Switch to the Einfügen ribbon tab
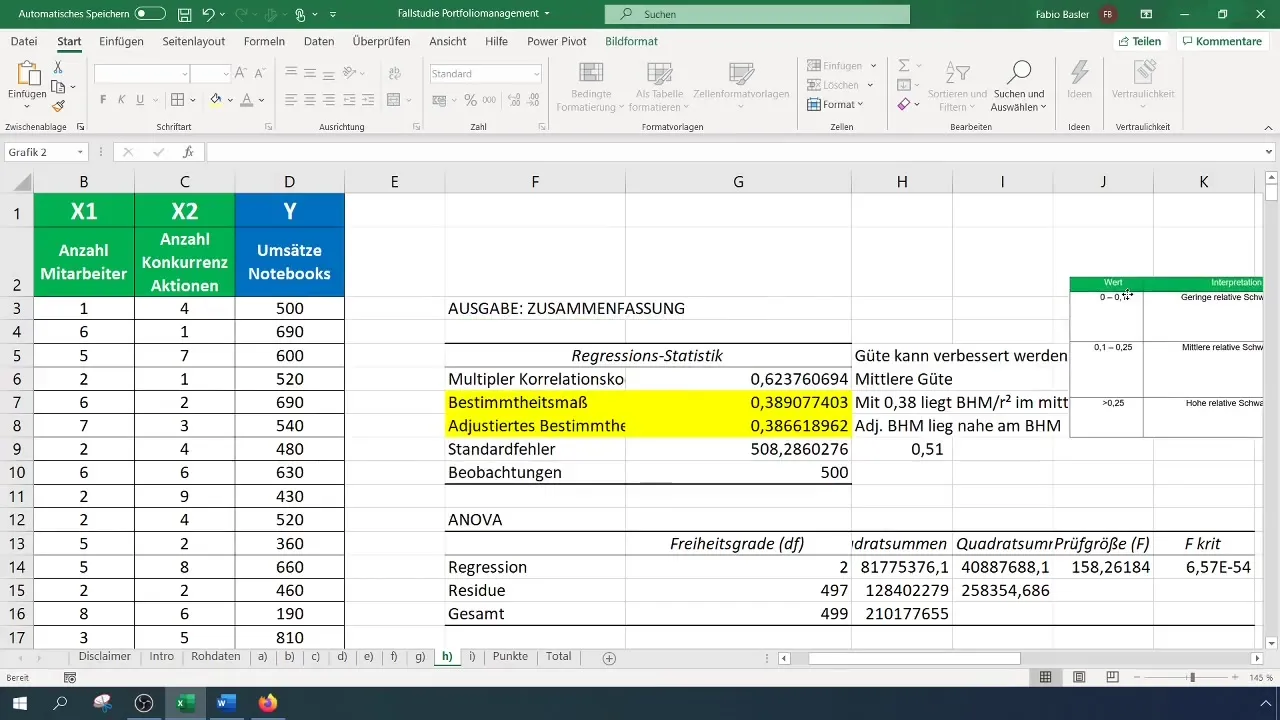Screen dimensions: 1280x720 pos(121,41)
